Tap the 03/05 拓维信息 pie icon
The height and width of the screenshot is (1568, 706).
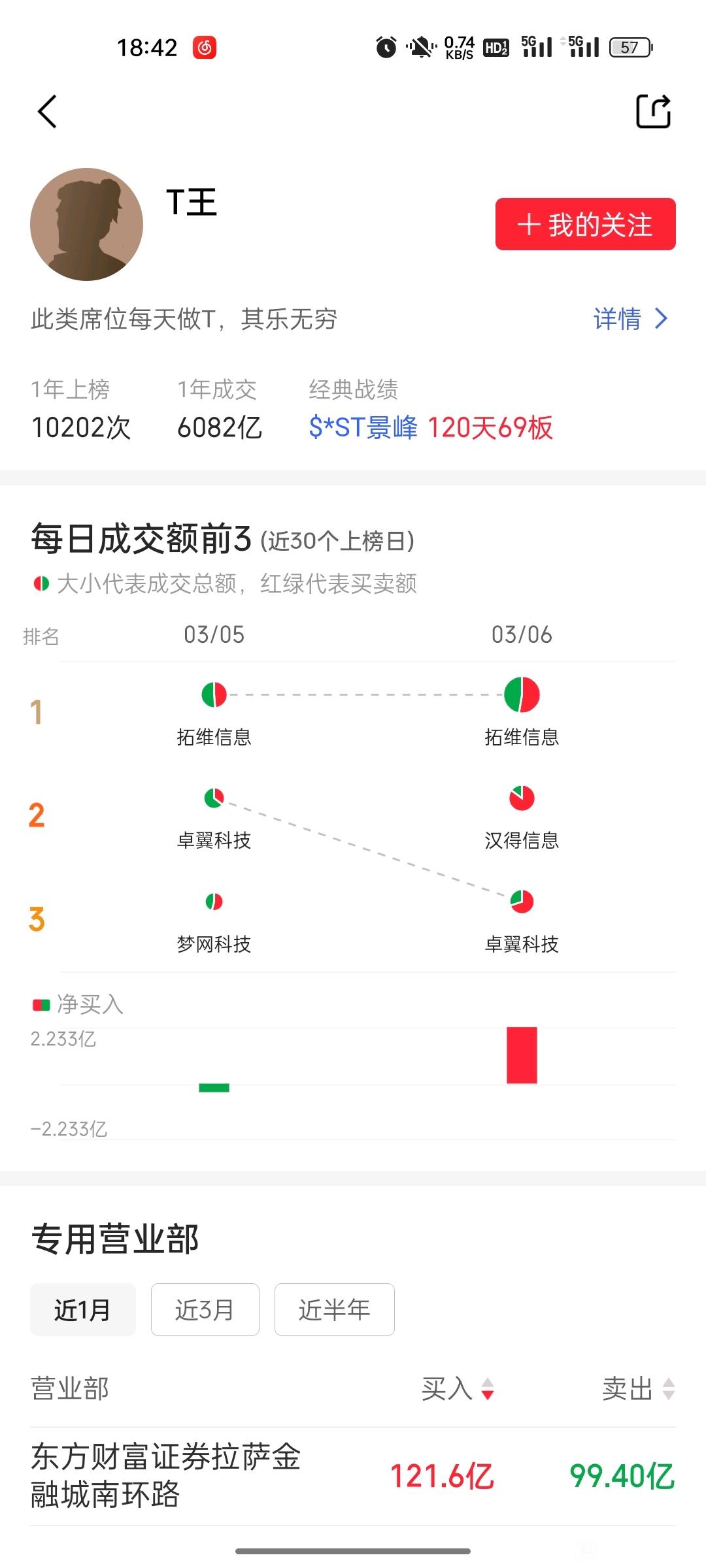click(x=214, y=694)
